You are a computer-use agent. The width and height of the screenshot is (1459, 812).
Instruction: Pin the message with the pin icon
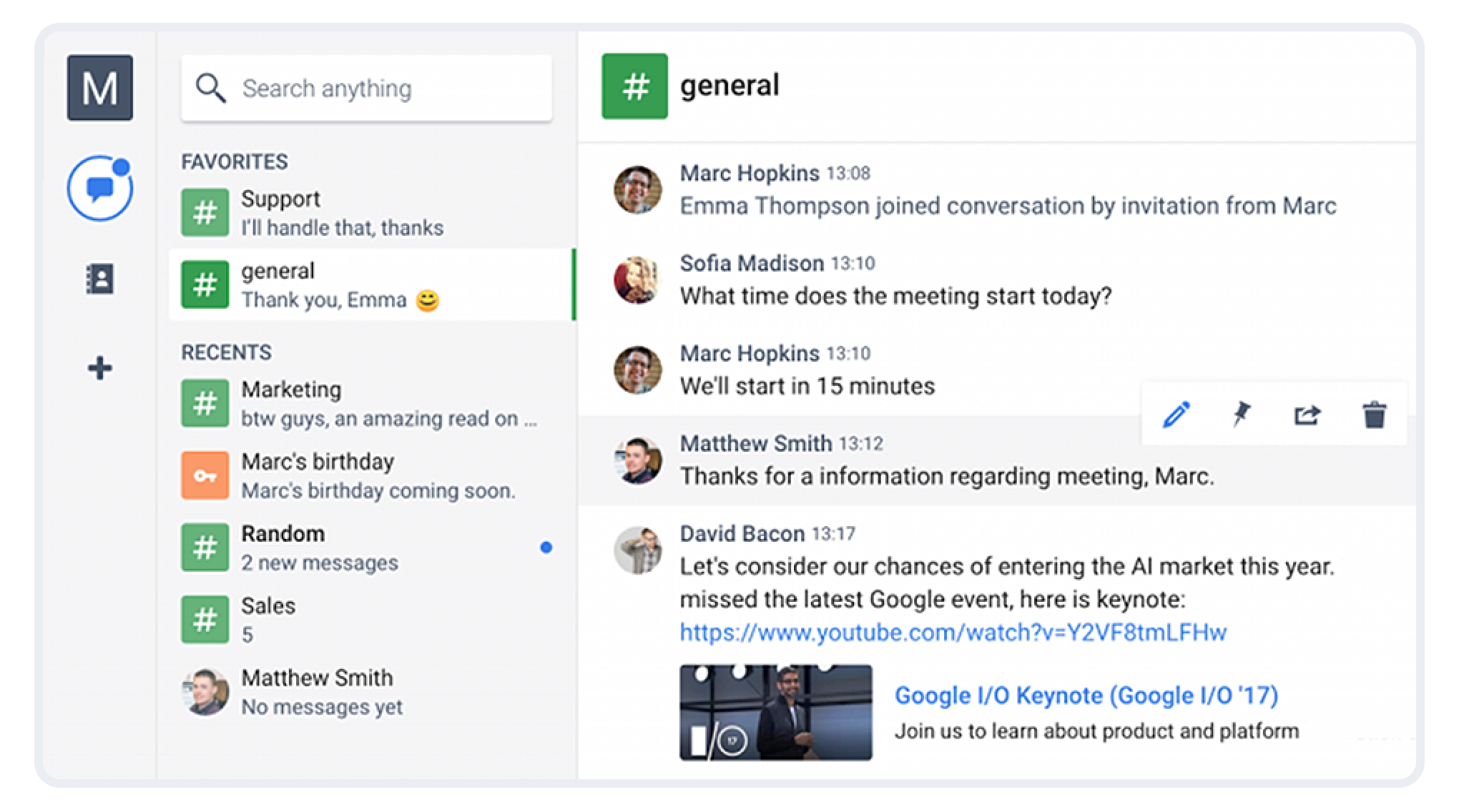coord(1242,415)
